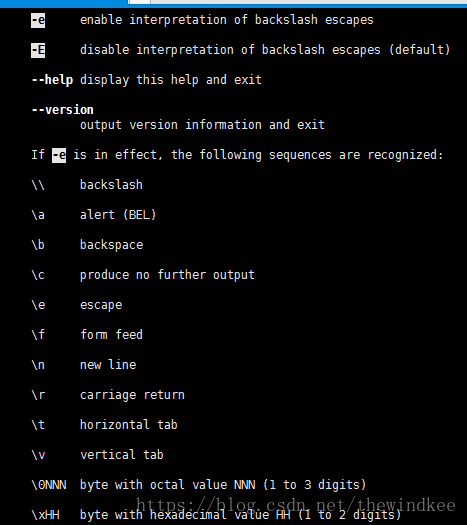Click the \a escape sequence
Image resolution: width=467 pixels, height=525 pixels.
(x=38, y=215)
